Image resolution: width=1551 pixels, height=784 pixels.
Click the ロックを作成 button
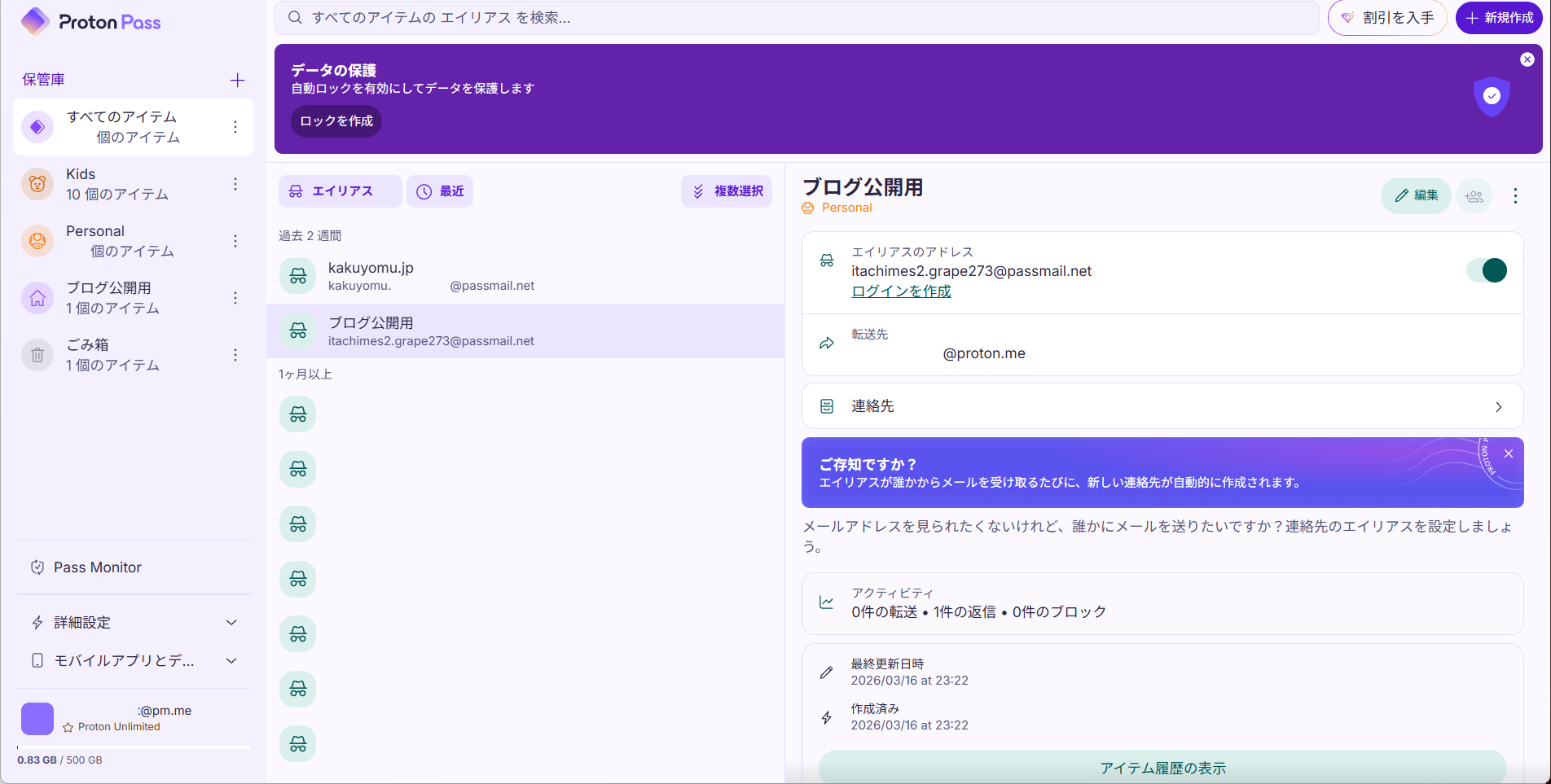[336, 120]
